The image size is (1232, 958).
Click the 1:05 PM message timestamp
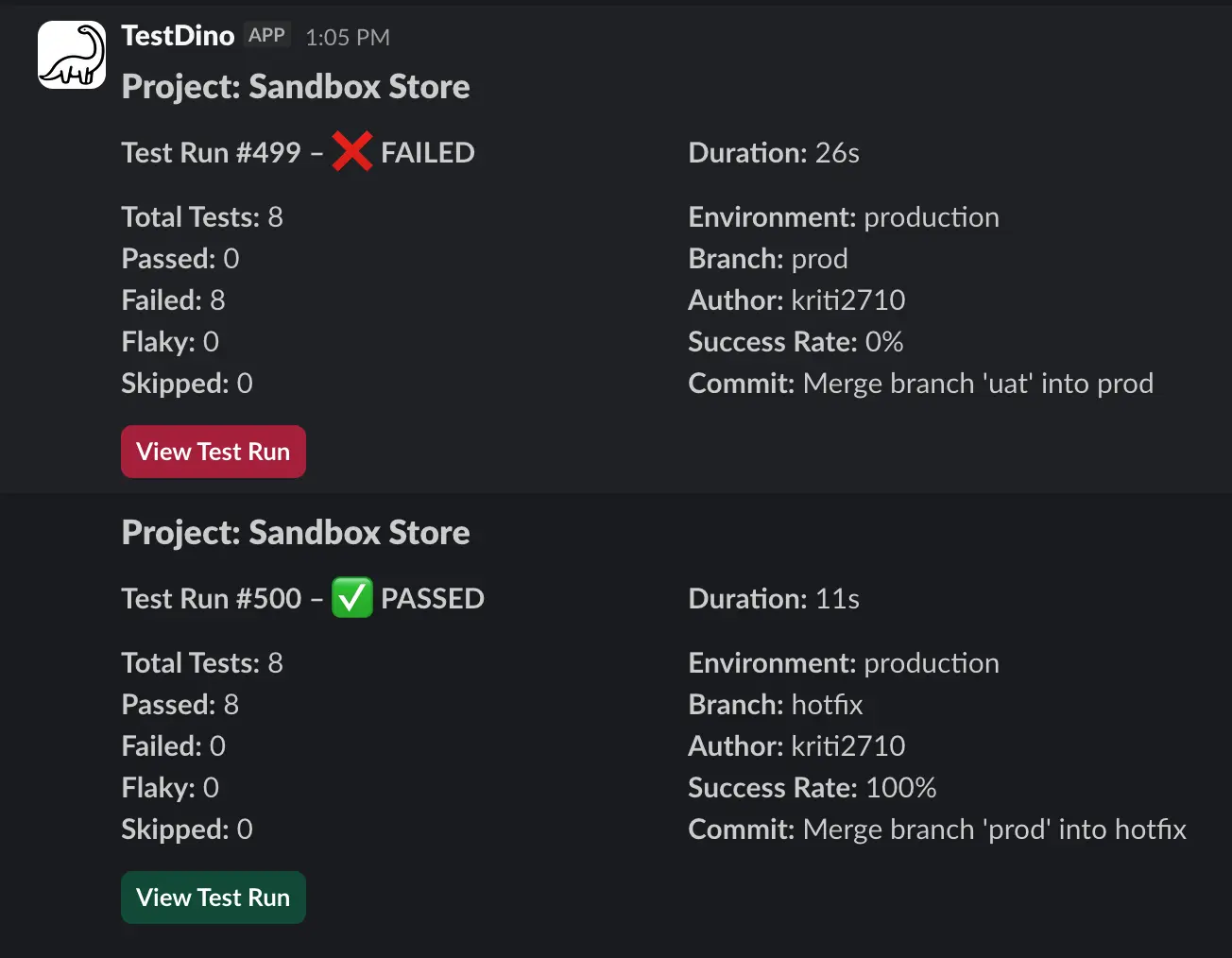click(x=347, y=38)
